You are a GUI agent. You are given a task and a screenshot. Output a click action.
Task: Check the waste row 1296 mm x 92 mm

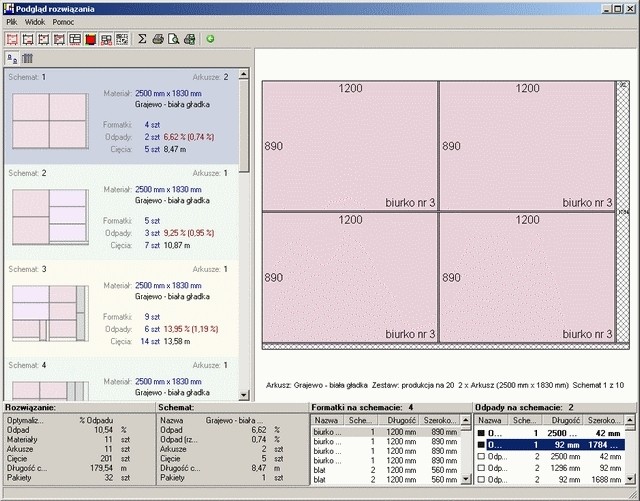[481, 468]
